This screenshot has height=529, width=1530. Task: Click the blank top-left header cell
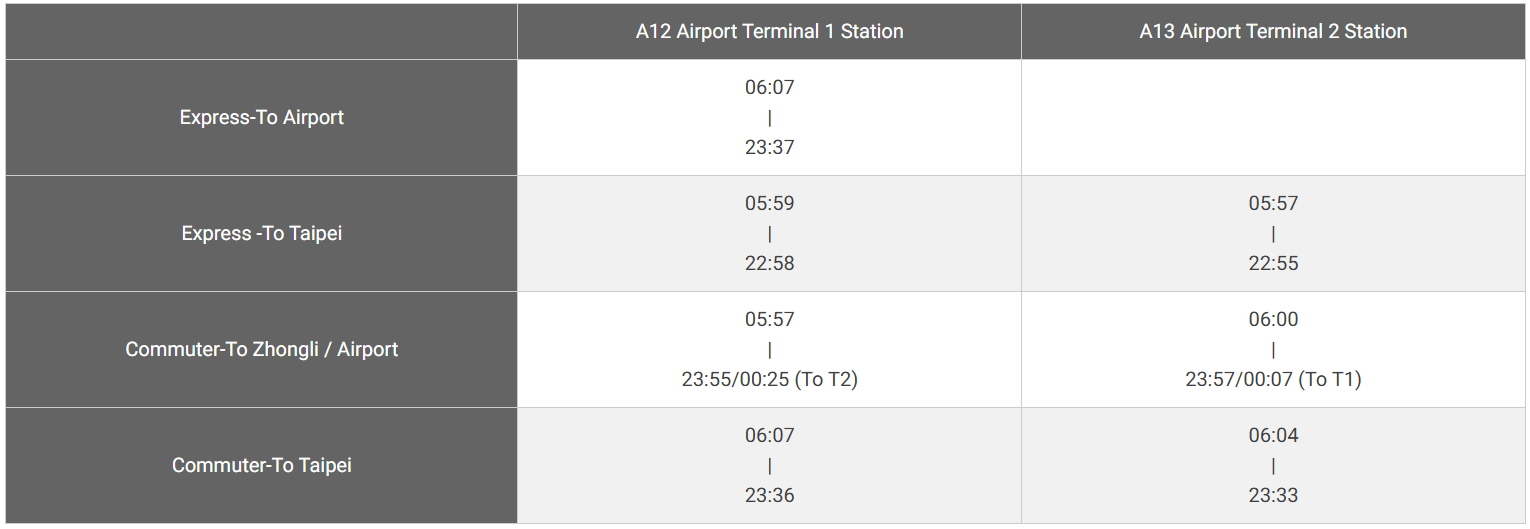tap(261, 31)
